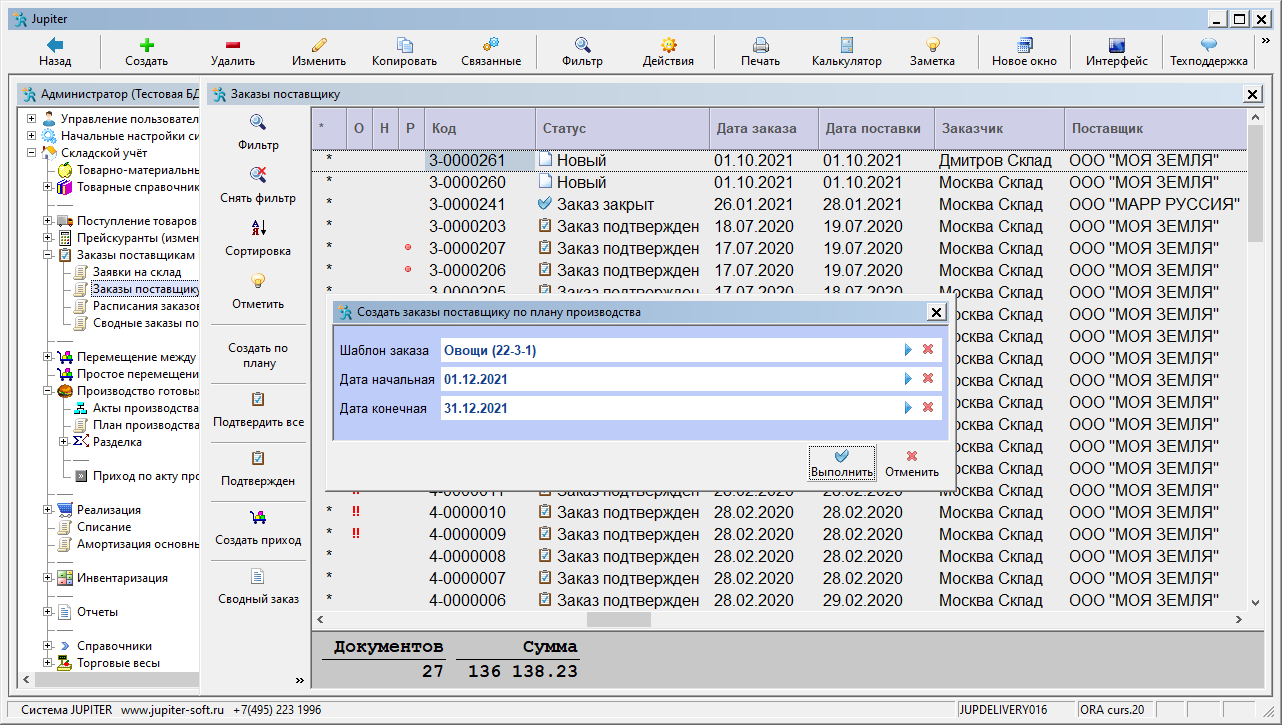Clear the Шаблон заказа field
The height and width of the screenshot is (725, 1282).
click(928, 350)
